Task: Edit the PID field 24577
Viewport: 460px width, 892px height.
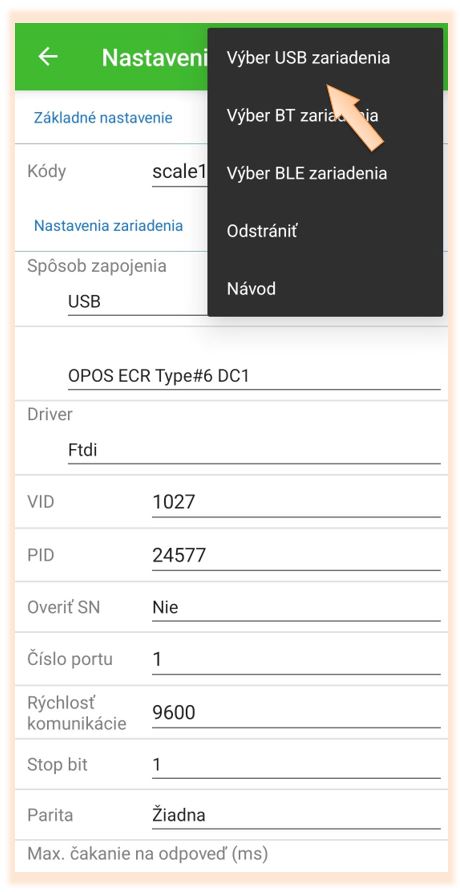Action: [x=296, y=555]
